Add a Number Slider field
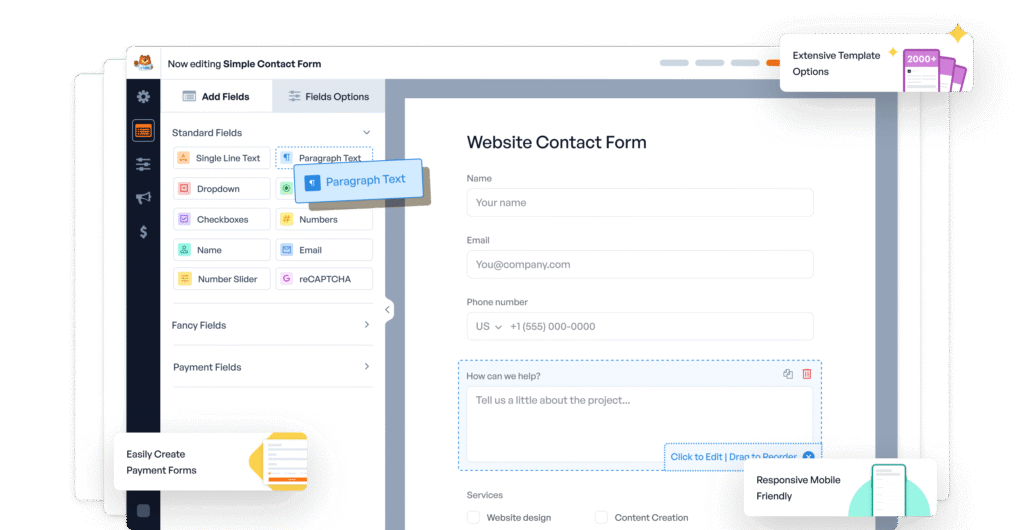 coord(221,279)
